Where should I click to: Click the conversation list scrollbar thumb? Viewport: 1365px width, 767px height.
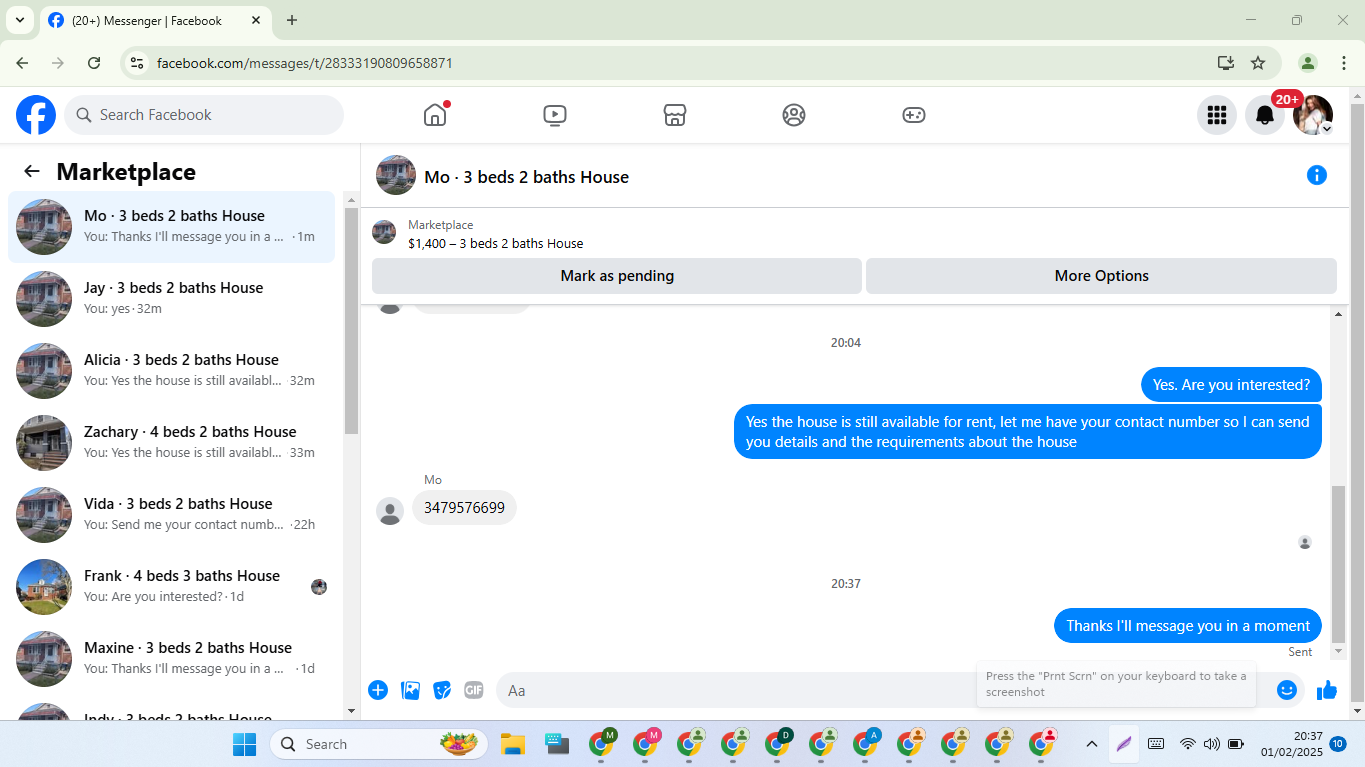[351, 320]
